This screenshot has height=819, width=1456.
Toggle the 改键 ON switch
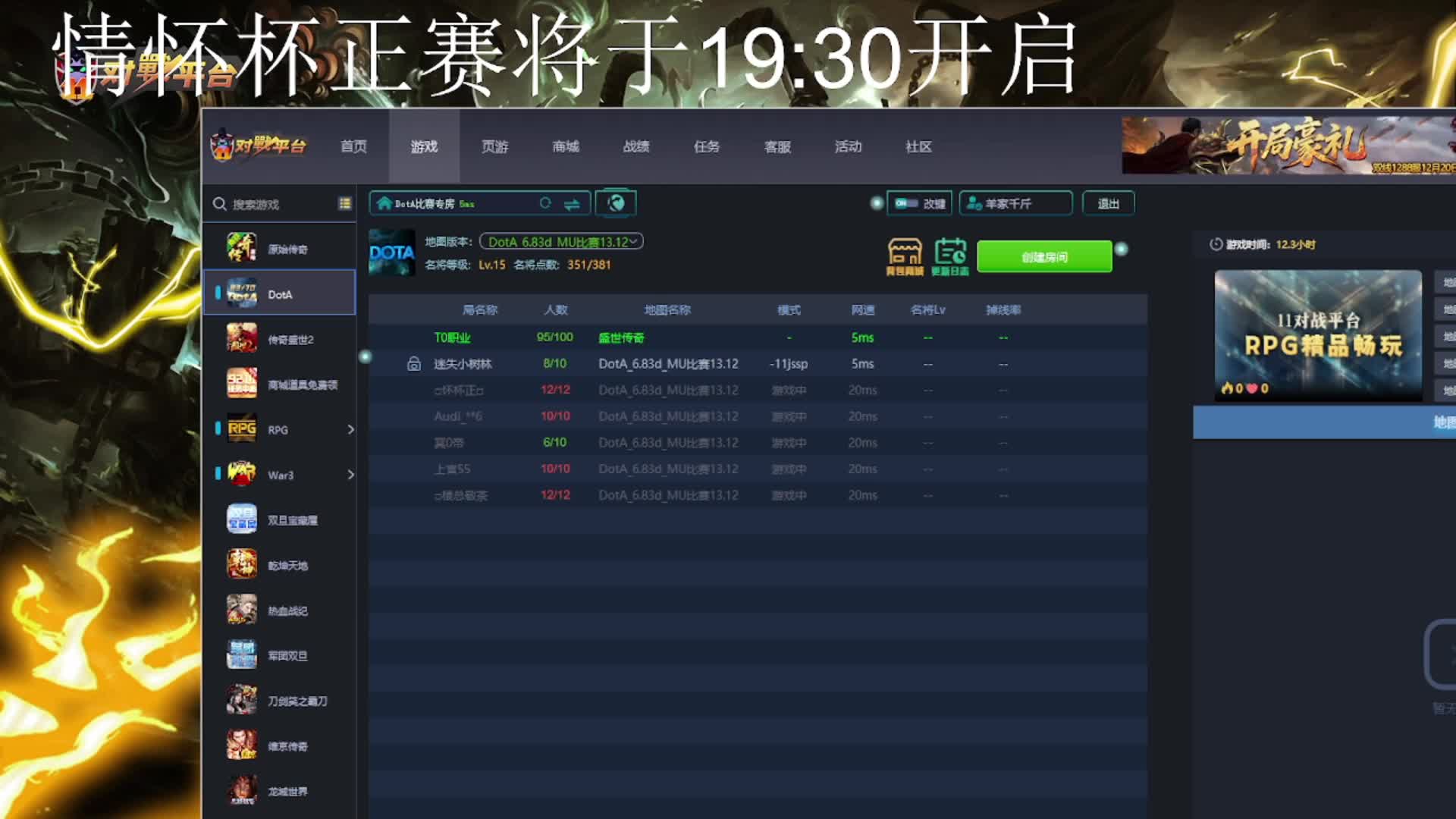pos(905,203)
